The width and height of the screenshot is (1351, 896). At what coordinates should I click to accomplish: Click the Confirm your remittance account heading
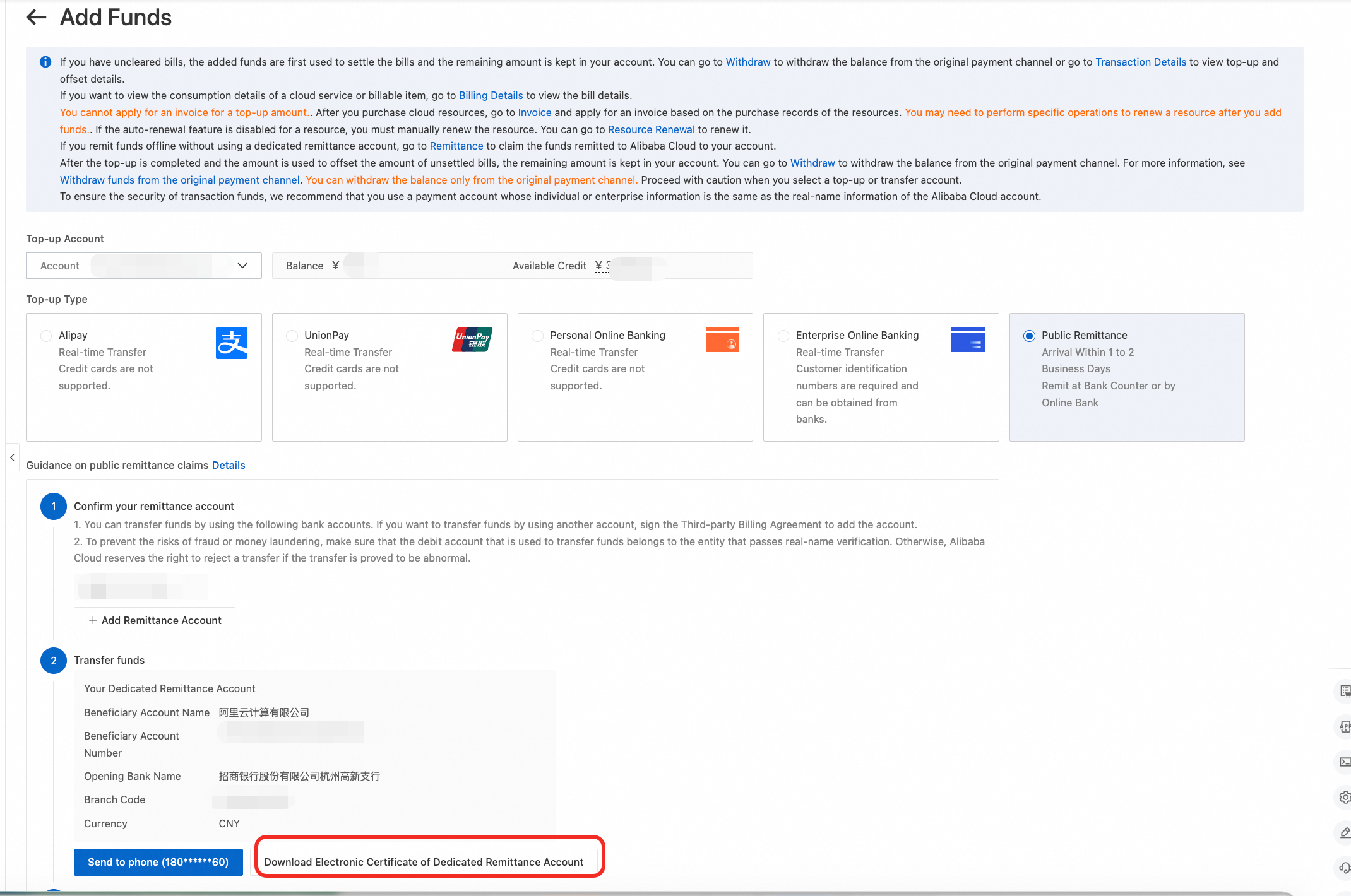(x=154, y=506)
